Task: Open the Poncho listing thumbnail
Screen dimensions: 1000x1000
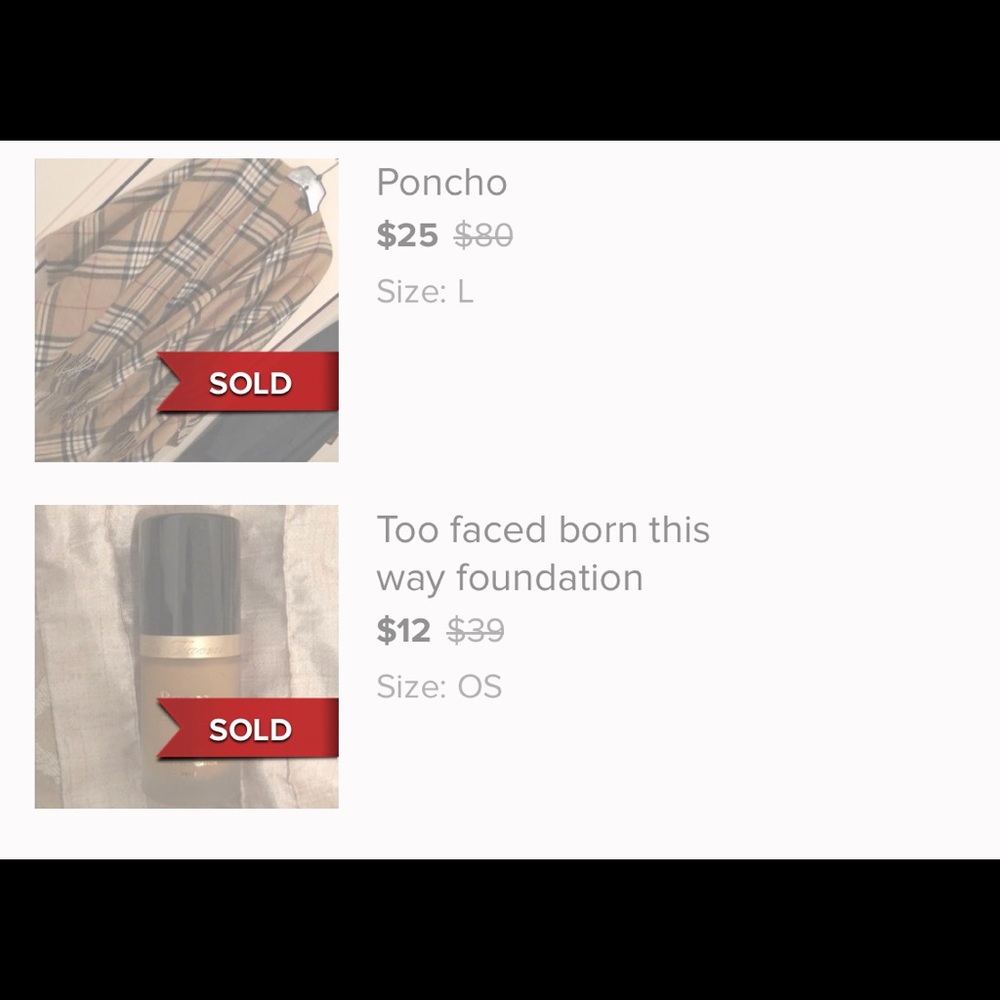Action: [186, 311]
